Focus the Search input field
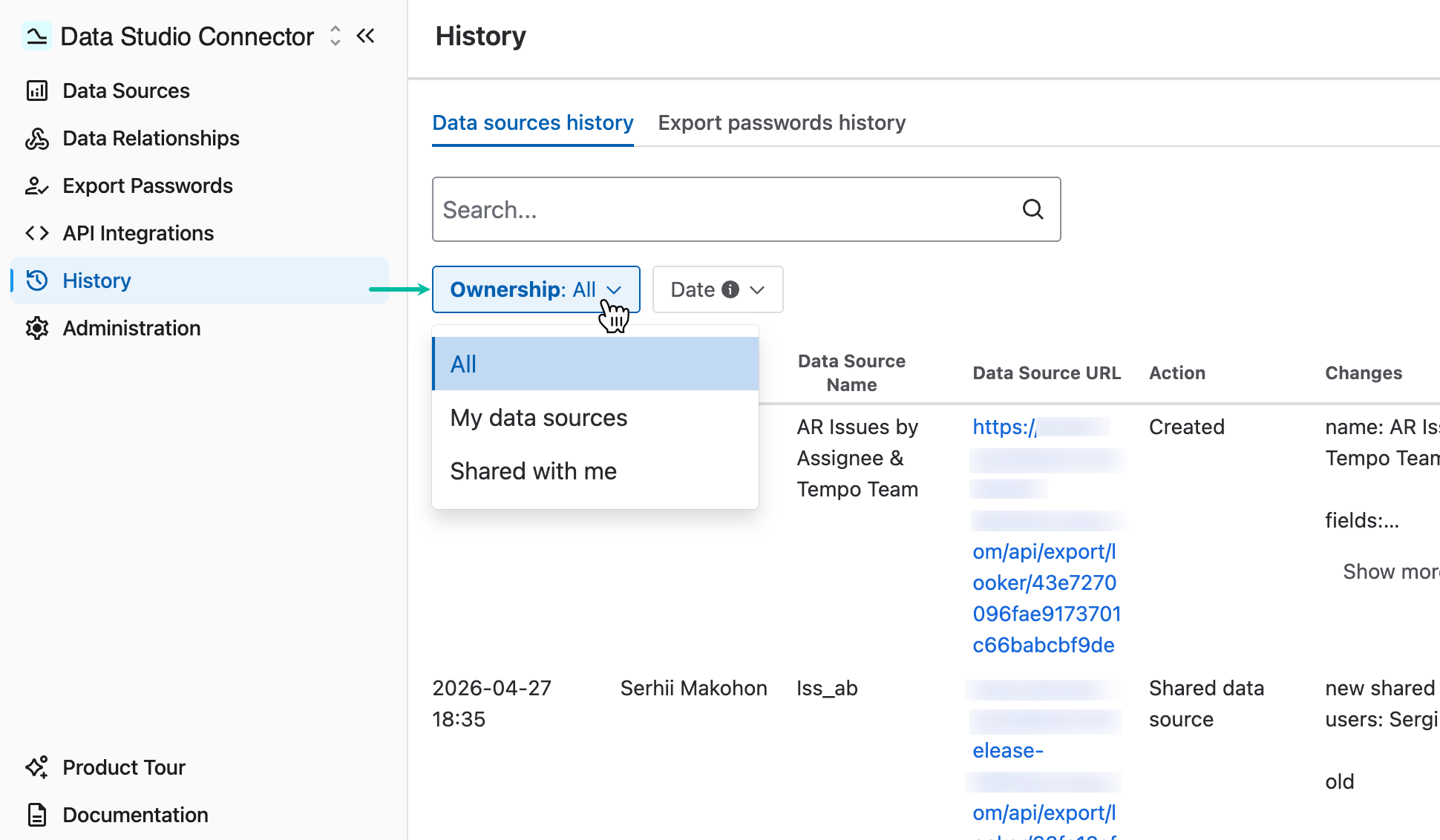Viewport: 1440px width, 840px height. (x=746, y=209)
